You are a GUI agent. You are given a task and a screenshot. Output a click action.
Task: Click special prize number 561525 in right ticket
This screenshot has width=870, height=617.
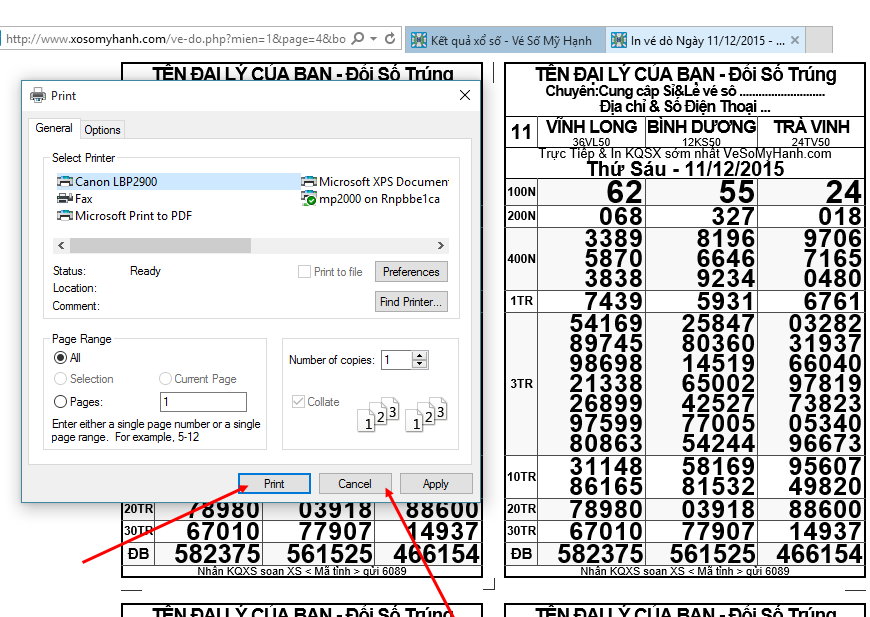click(x=712, y=554)
